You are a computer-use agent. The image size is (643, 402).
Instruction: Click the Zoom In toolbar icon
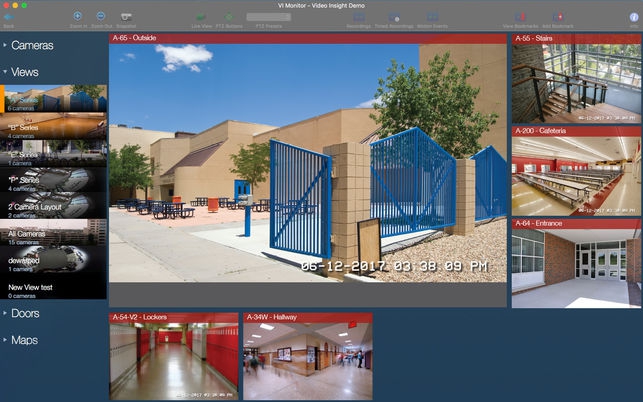78,16
